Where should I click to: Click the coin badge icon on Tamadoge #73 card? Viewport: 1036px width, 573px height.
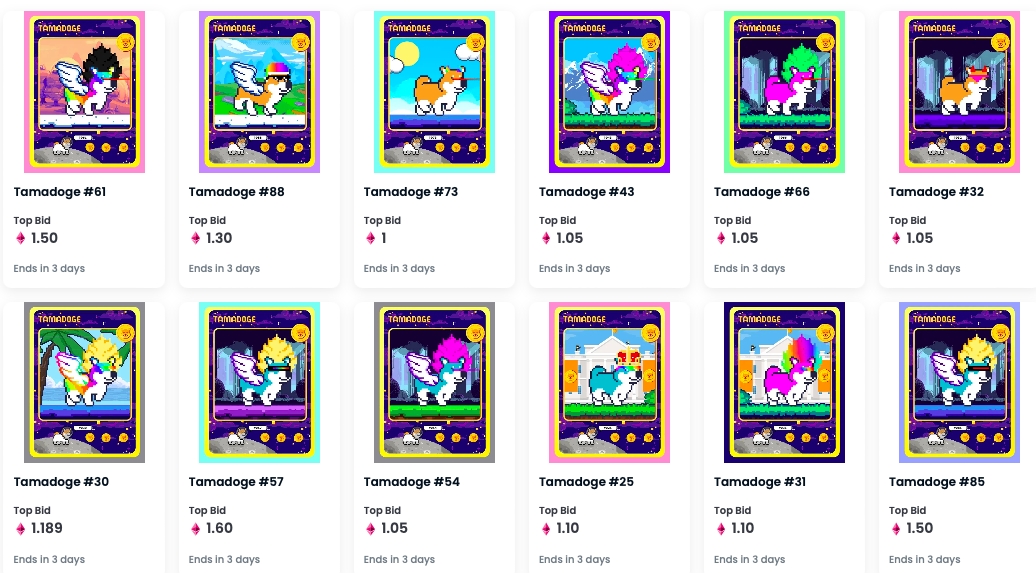tap(476, 42)
